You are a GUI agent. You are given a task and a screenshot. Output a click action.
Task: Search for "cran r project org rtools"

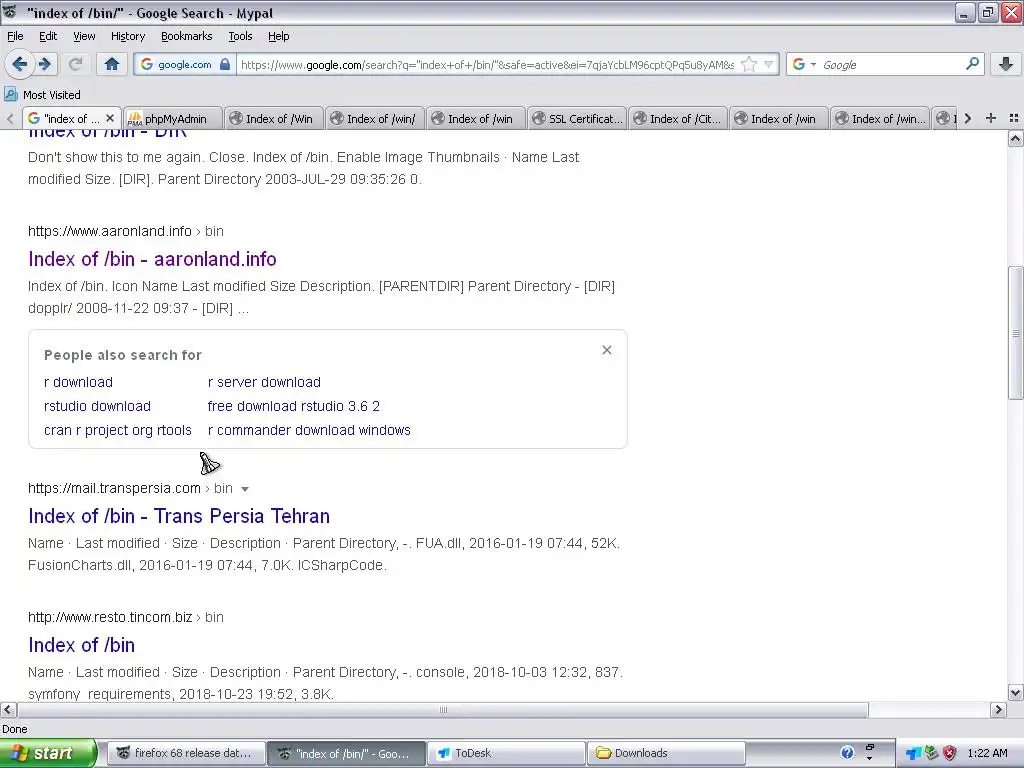click(x=118, y=430)
